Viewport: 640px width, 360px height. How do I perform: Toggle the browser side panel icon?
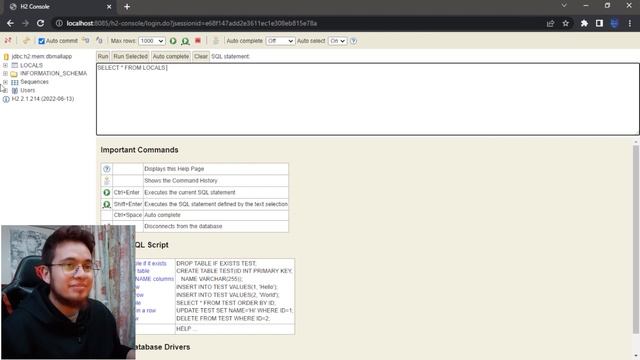point(599,23)
